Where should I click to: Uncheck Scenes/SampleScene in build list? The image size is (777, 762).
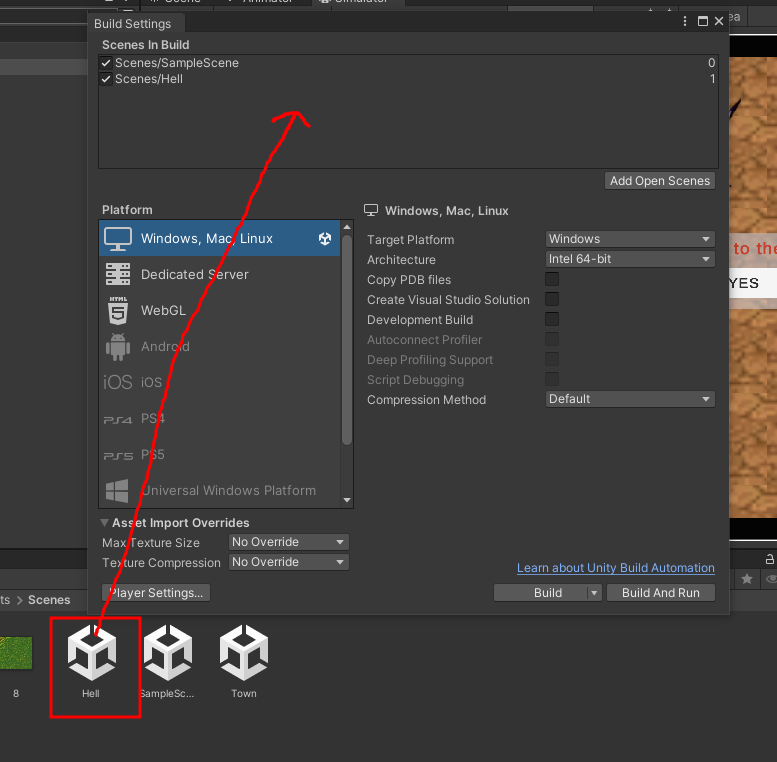click(106, 63)
